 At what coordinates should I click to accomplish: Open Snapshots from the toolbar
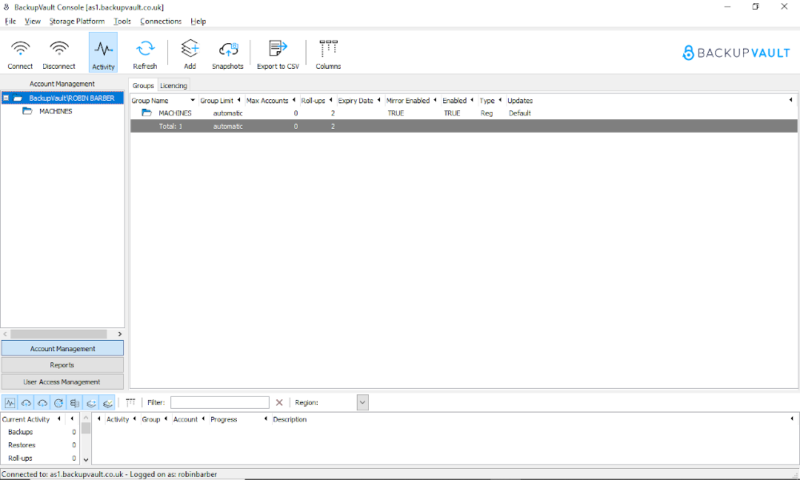[228, 52]
